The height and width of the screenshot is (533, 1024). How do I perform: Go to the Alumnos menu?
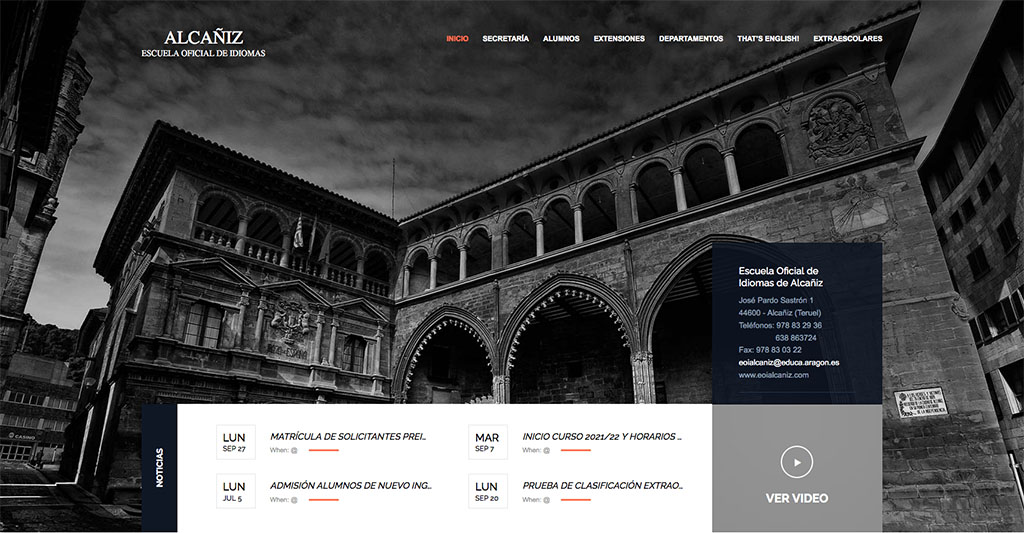[561, 39]
